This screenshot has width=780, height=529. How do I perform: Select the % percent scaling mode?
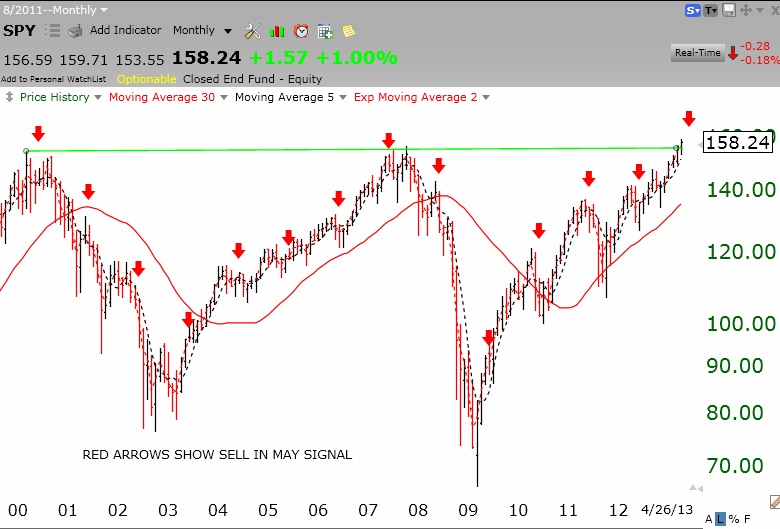(x=734, y=520)
